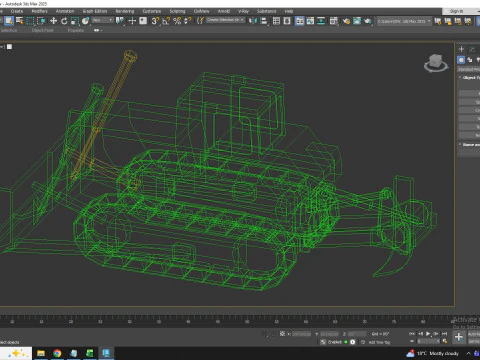Toggle the Ribbon display
This screenshot has width=480, height=360.
[300, 21]
